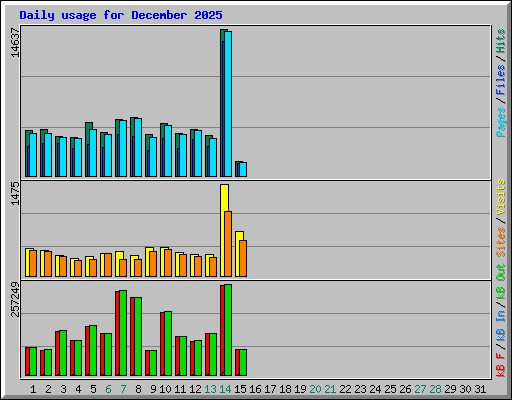Screen dimensions: 512x400
Task: Click the orange sites bar for day 1
Action: 33,263
